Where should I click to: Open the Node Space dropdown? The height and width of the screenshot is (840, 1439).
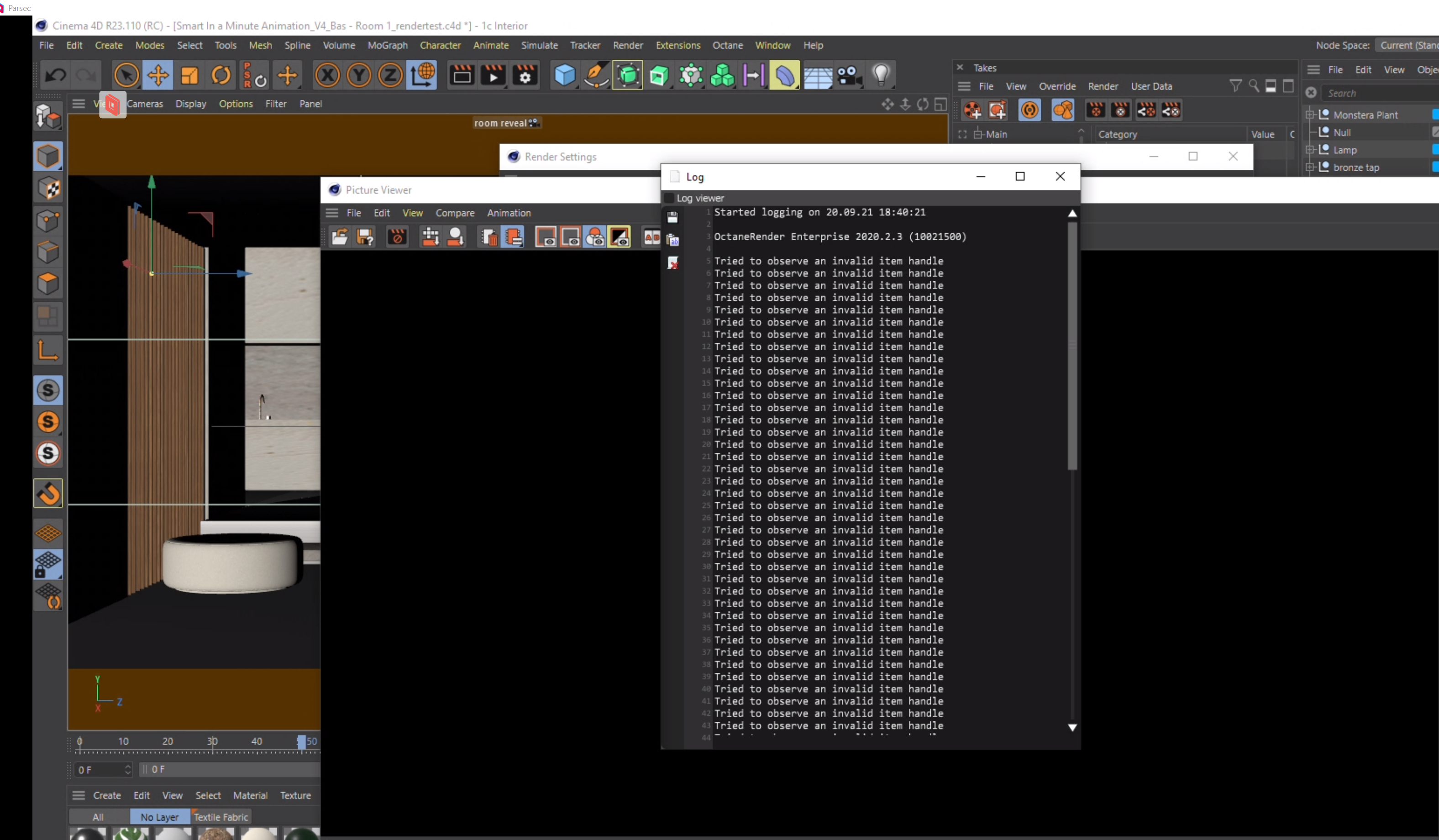(1408, 45)
